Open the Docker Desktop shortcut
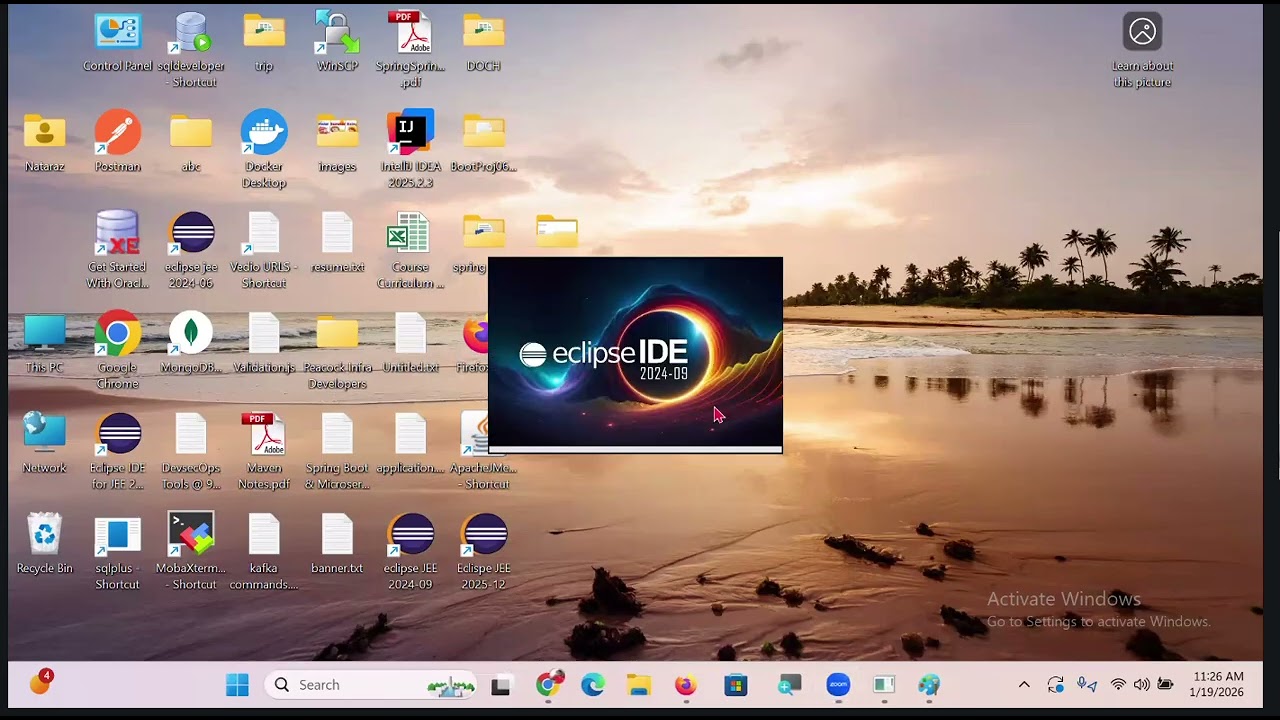1280x720 pixels. click(264, 150)
